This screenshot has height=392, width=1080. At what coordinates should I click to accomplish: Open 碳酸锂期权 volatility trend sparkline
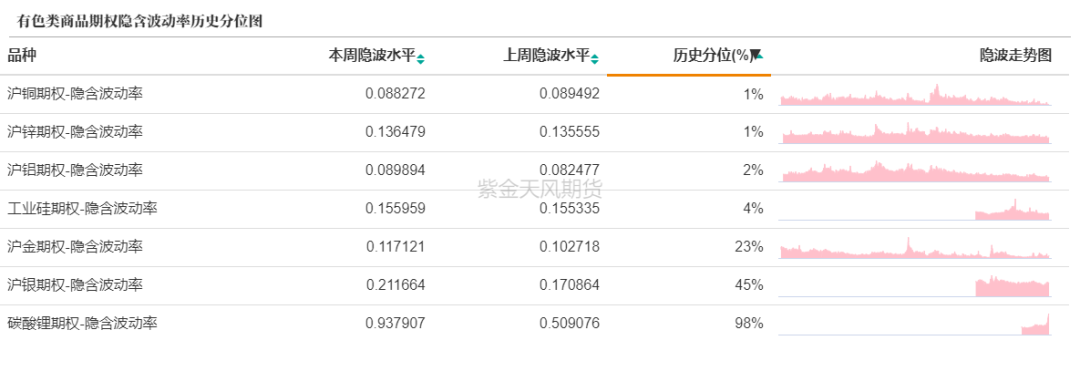[915, 324]
